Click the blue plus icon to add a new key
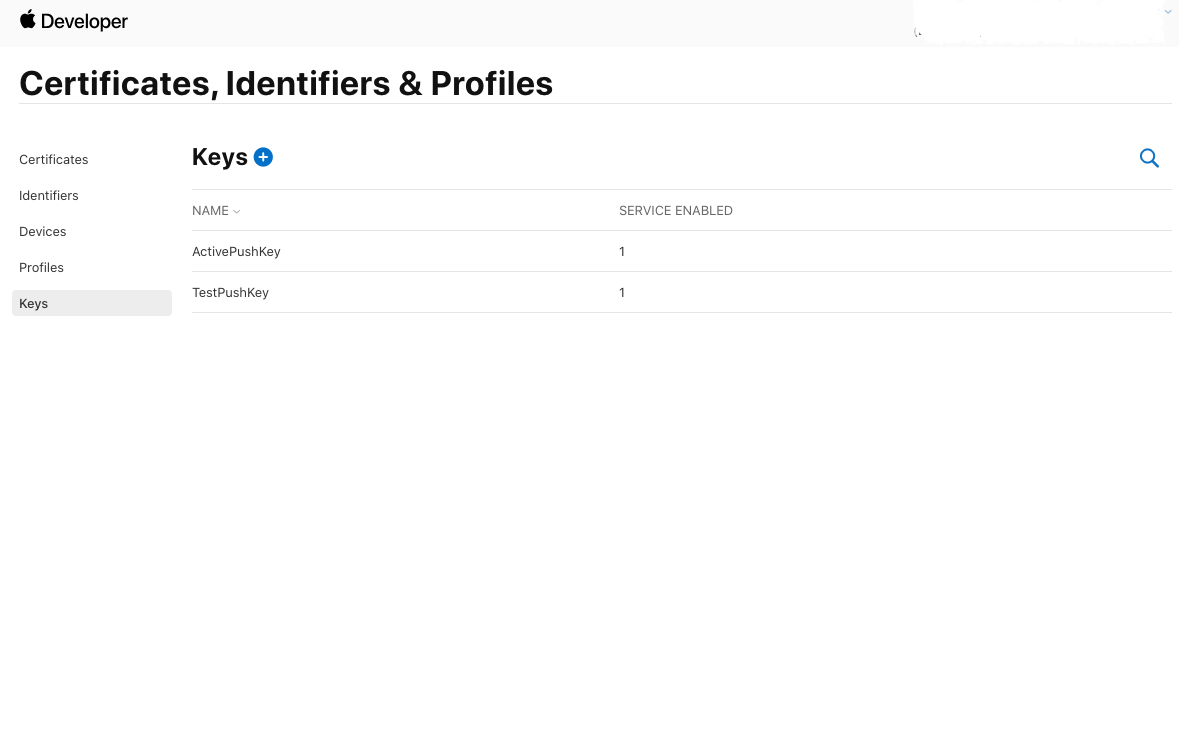Screen dimensions: 1179x729 pos(263,157)
